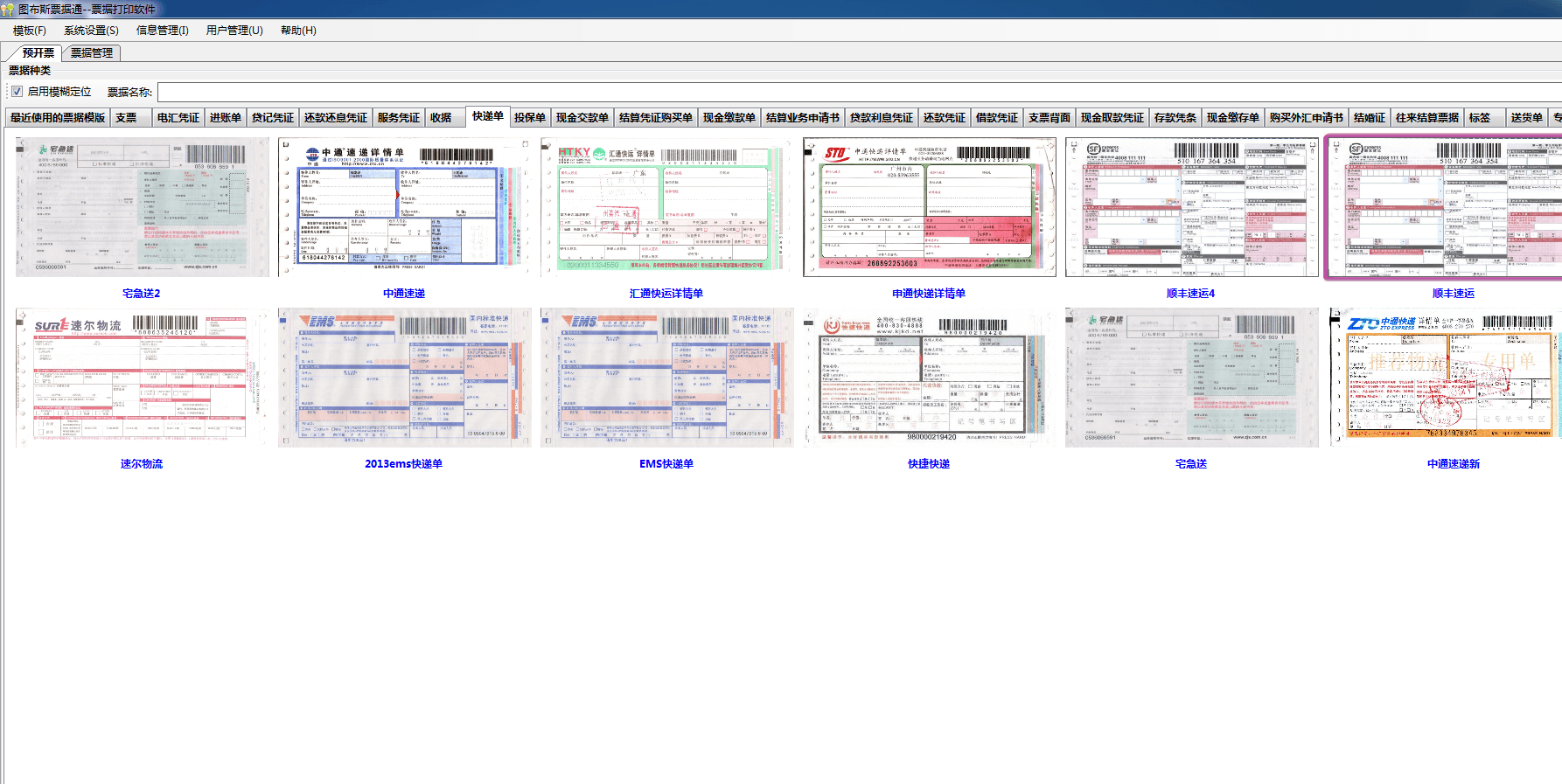The width and height of the screenshot is (1562, 784).
Task: Open the EMS快递单 template thumbnail
Action: [x=666, y=378]
